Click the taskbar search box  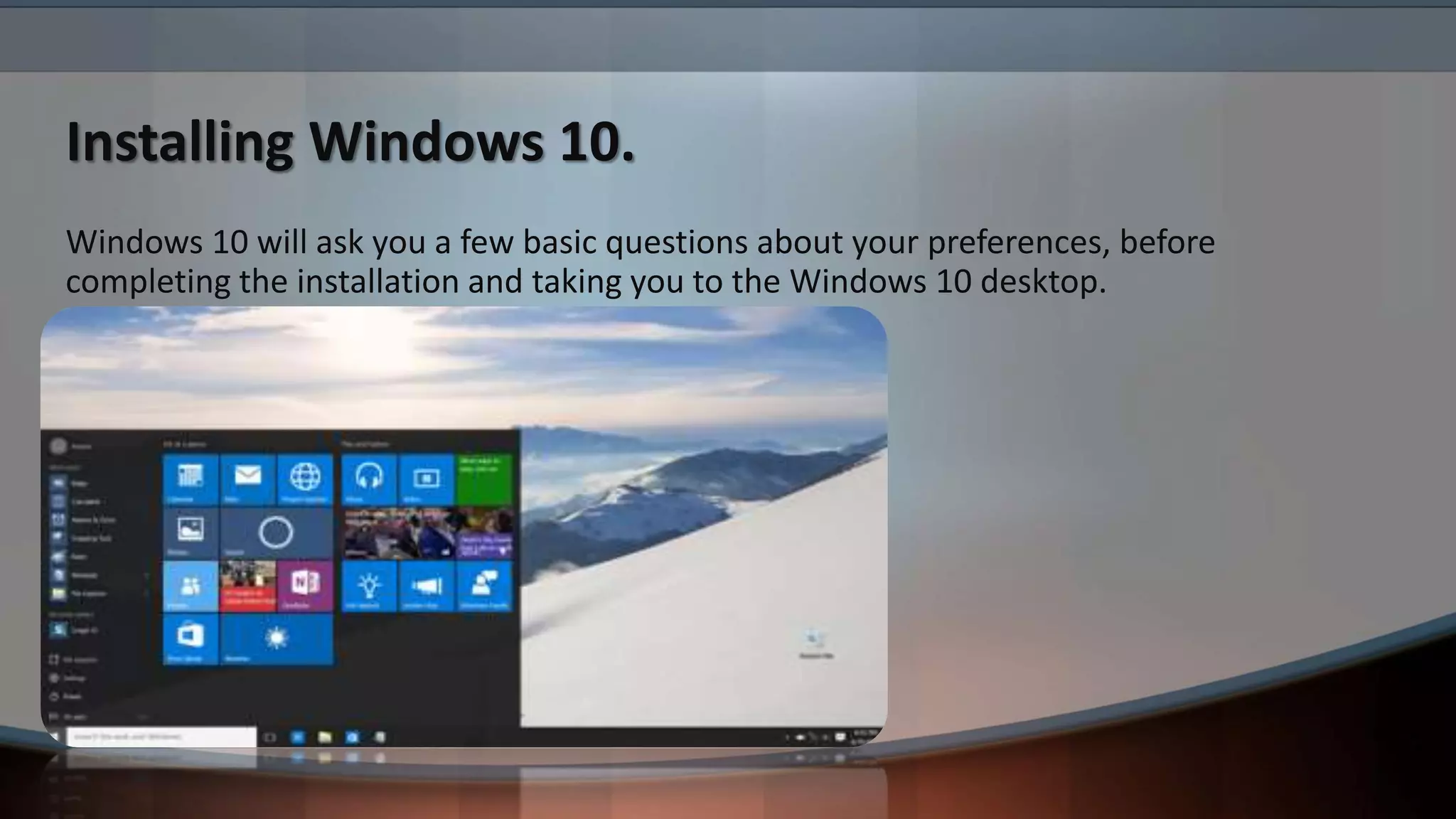(161, 737)
